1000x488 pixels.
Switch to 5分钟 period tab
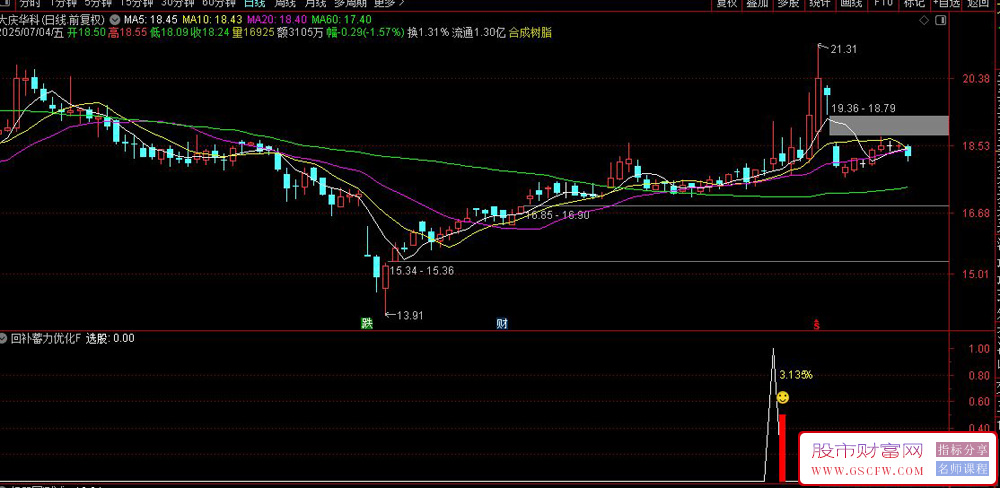(x=98, y=3)
